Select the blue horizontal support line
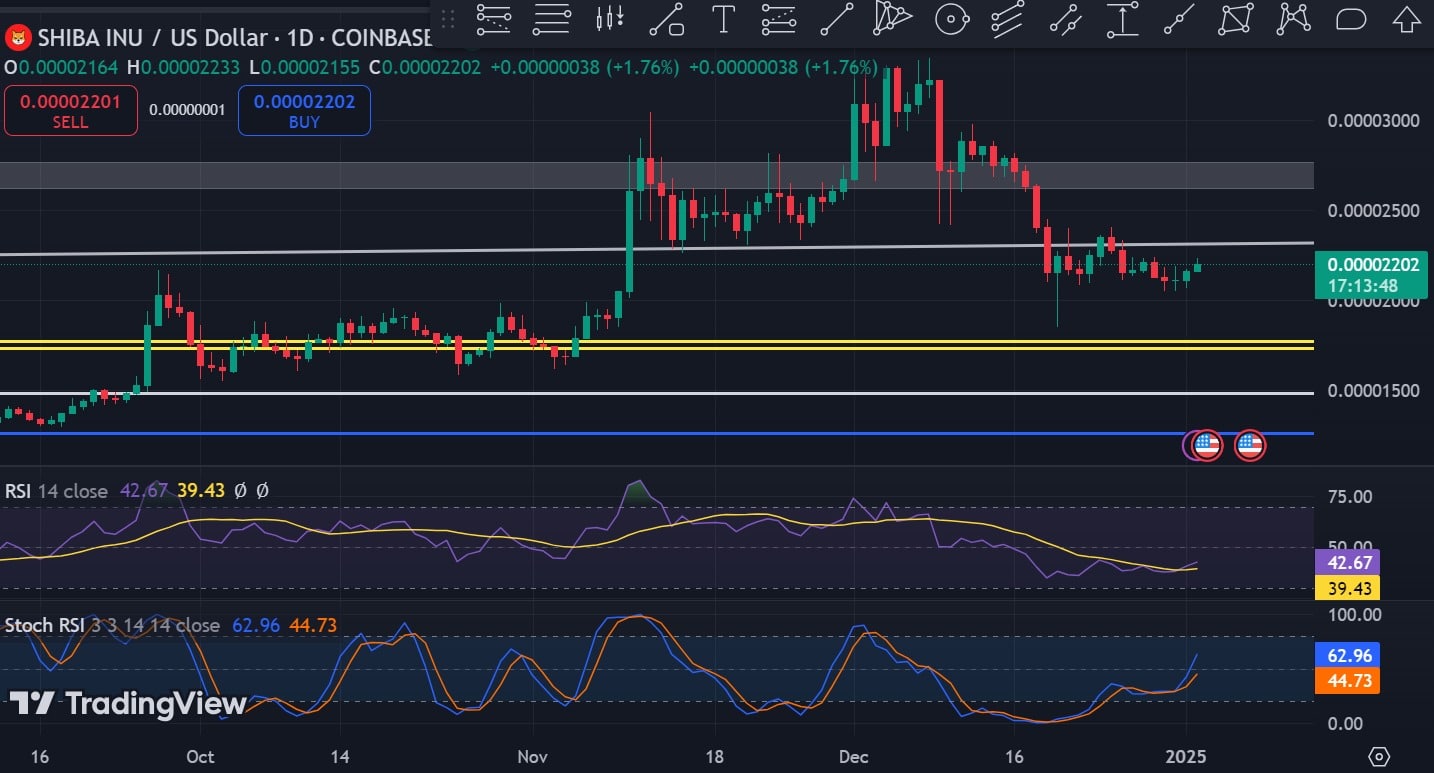Viewport: 1434px width, 773px height. point(656,434)
